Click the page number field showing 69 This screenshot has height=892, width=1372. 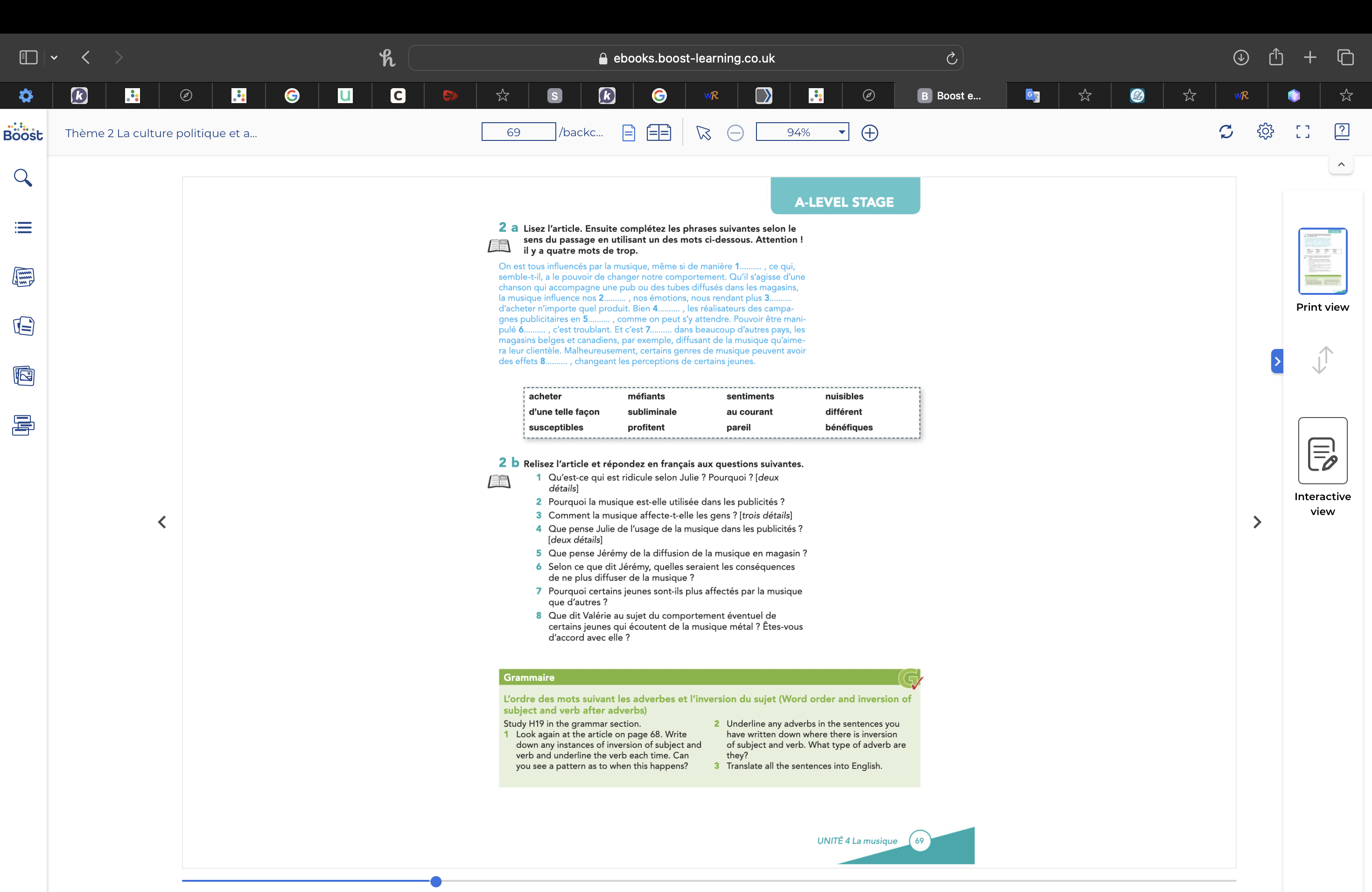(x=518, y=132)
